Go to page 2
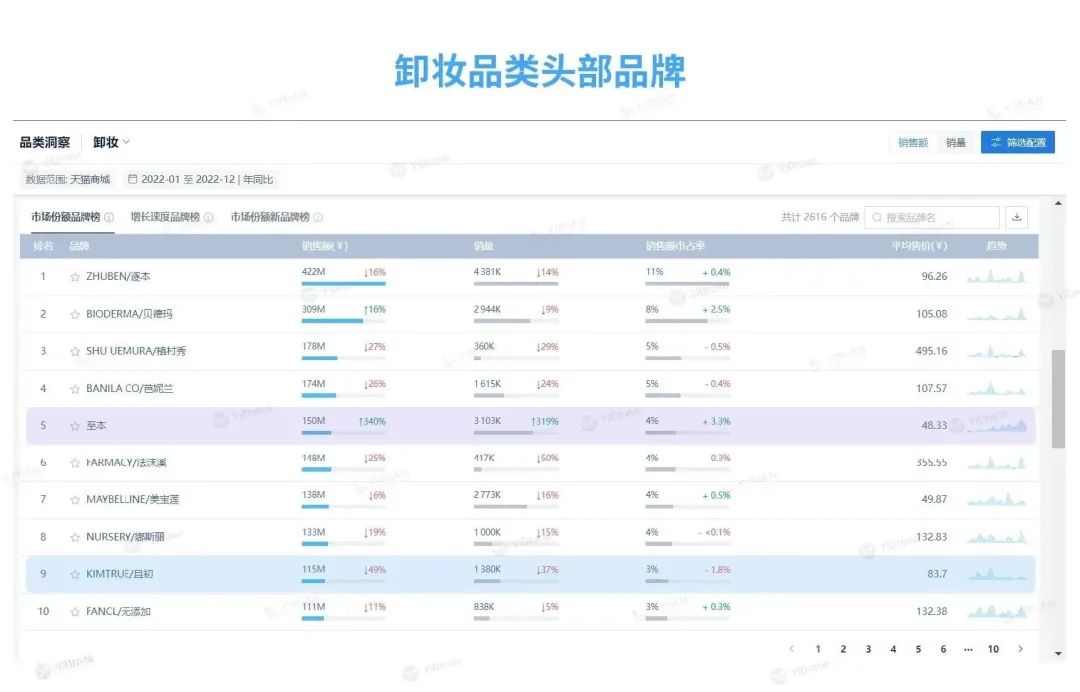1080x692 pixels. tap(843, 649)
